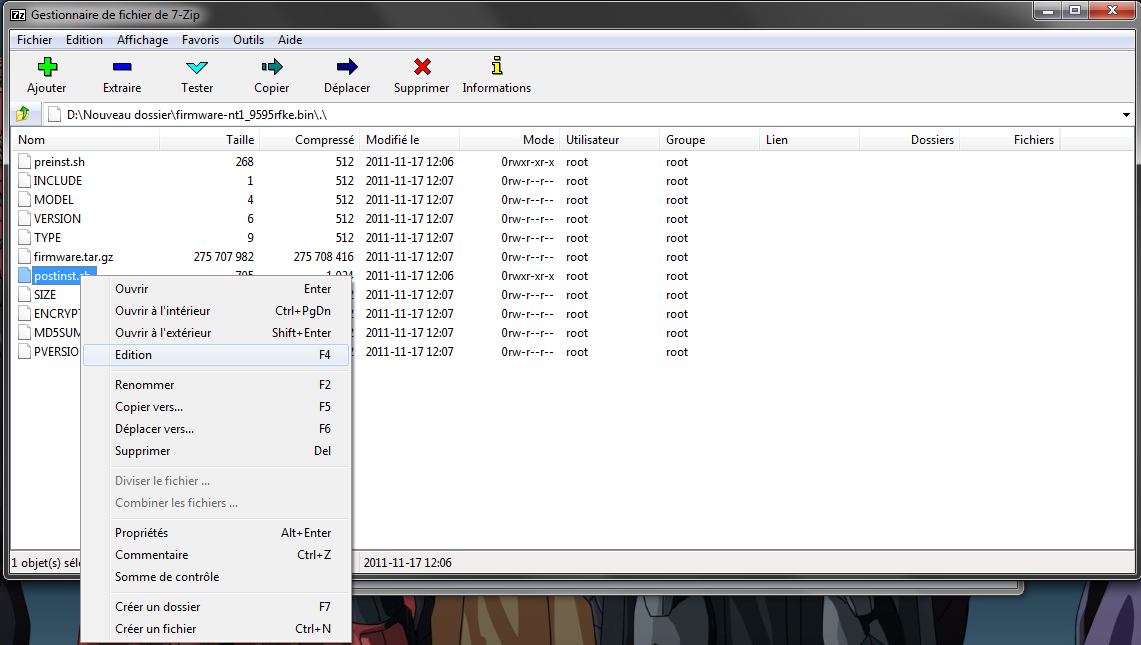Choose Créer un fichier
This screenshot has height=645, width=1141.
216,629
